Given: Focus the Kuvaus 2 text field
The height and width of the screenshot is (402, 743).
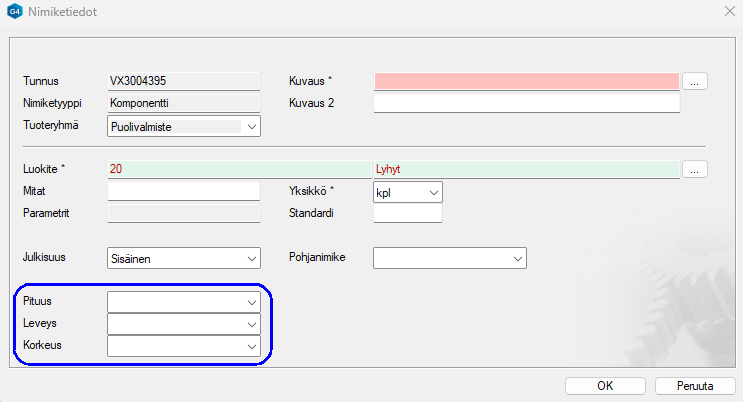Looking at the screenshot, I should [526, 103].
